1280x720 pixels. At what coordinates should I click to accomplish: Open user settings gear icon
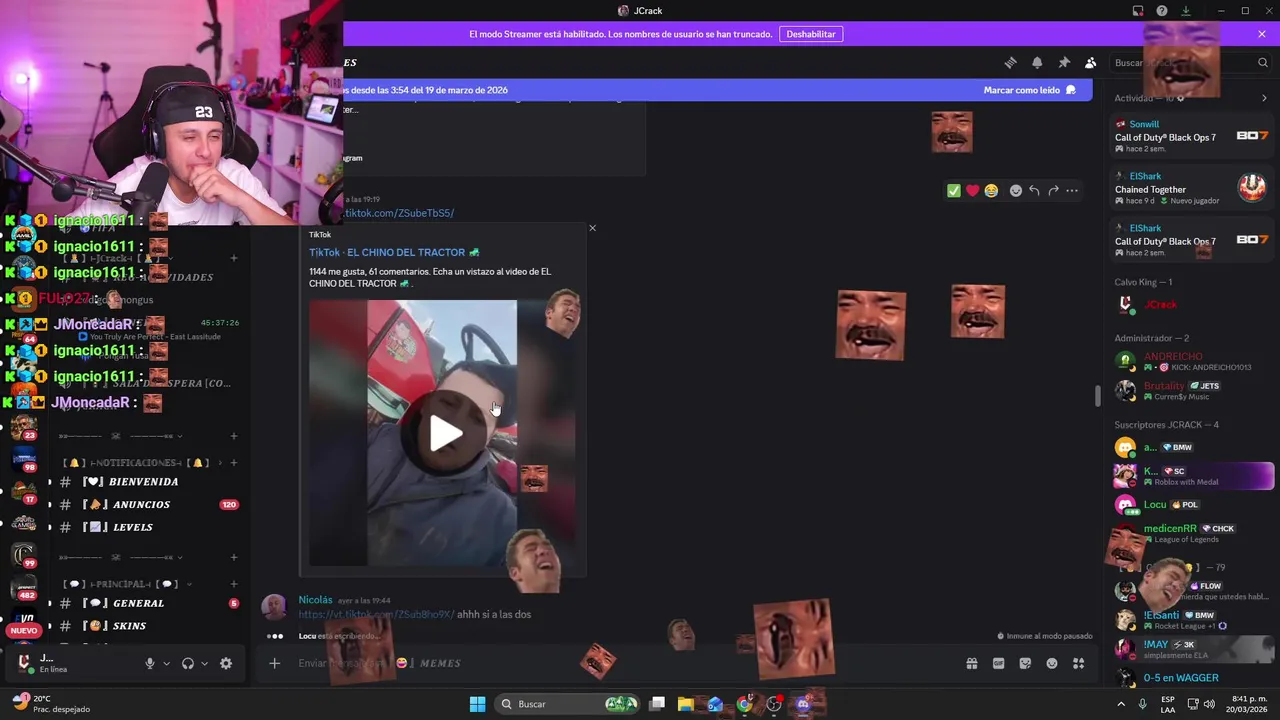coord(226,663)
